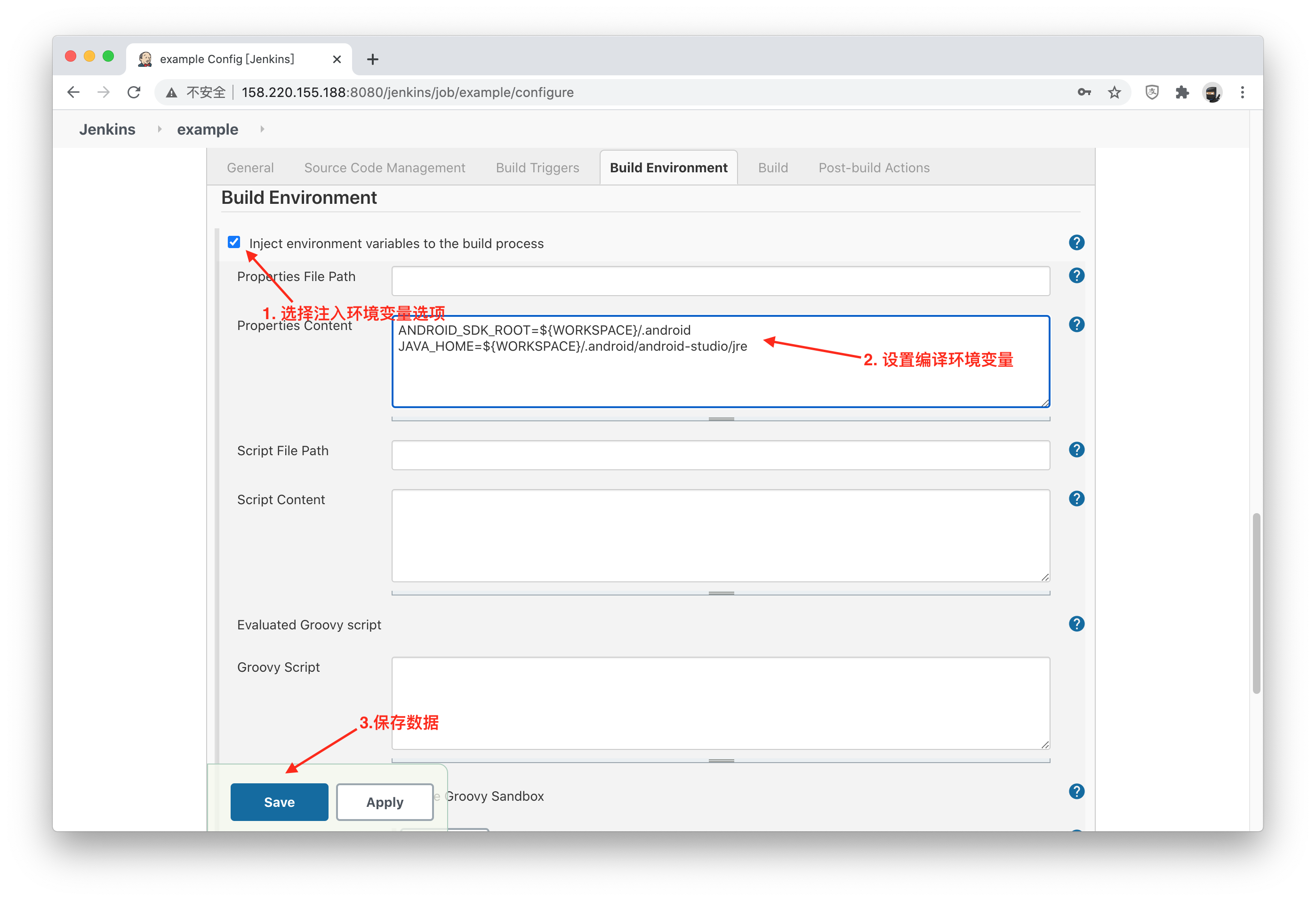Screen dimensions: 1316x901
Task: Go to the example breadcrumb link
Action: [x=207, y=129]
